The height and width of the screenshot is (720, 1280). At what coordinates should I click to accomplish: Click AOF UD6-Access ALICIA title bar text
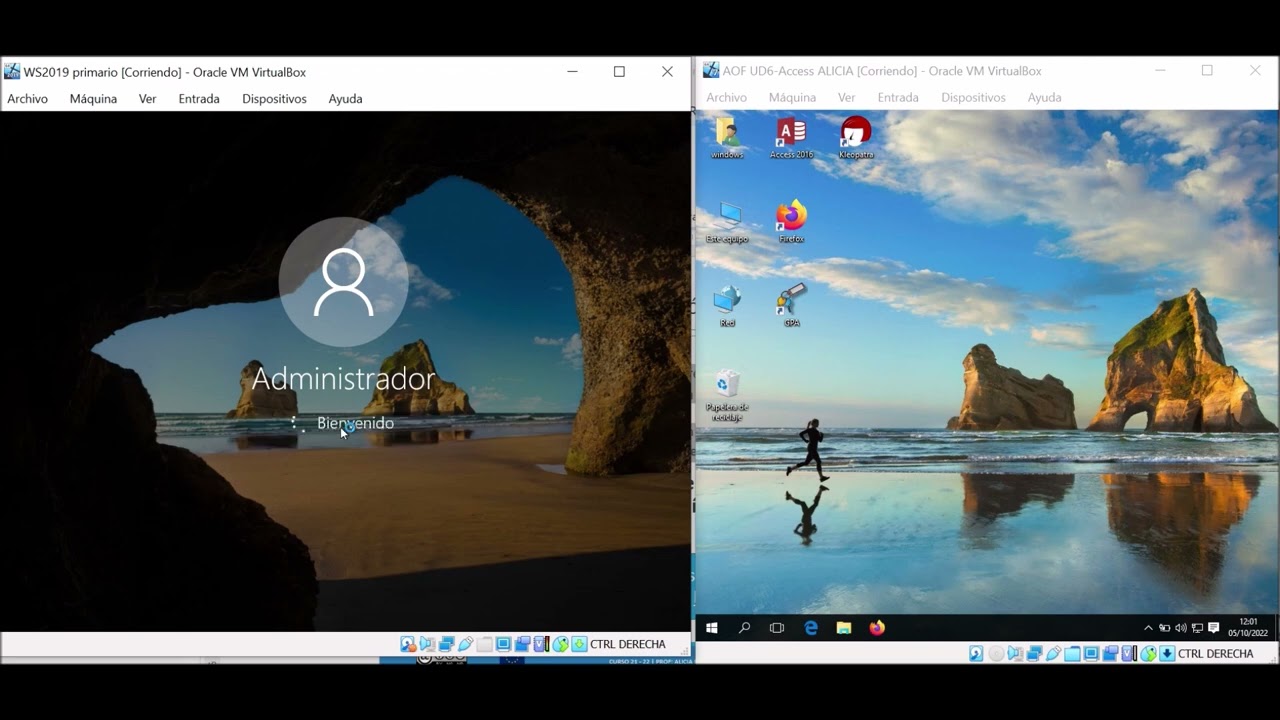[882, 71]
